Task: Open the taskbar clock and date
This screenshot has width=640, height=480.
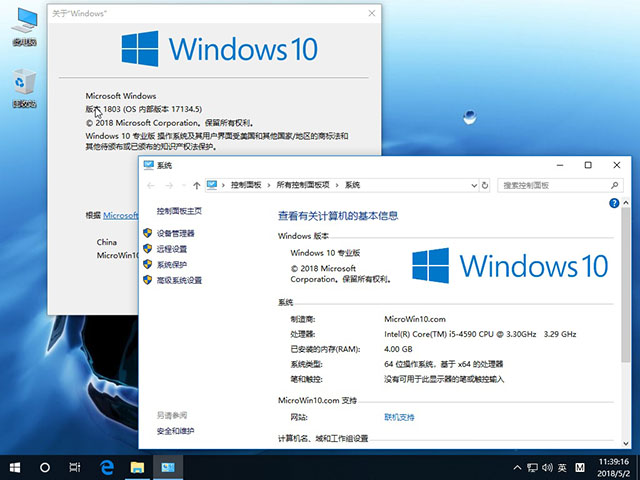Action: pos(613,468)
